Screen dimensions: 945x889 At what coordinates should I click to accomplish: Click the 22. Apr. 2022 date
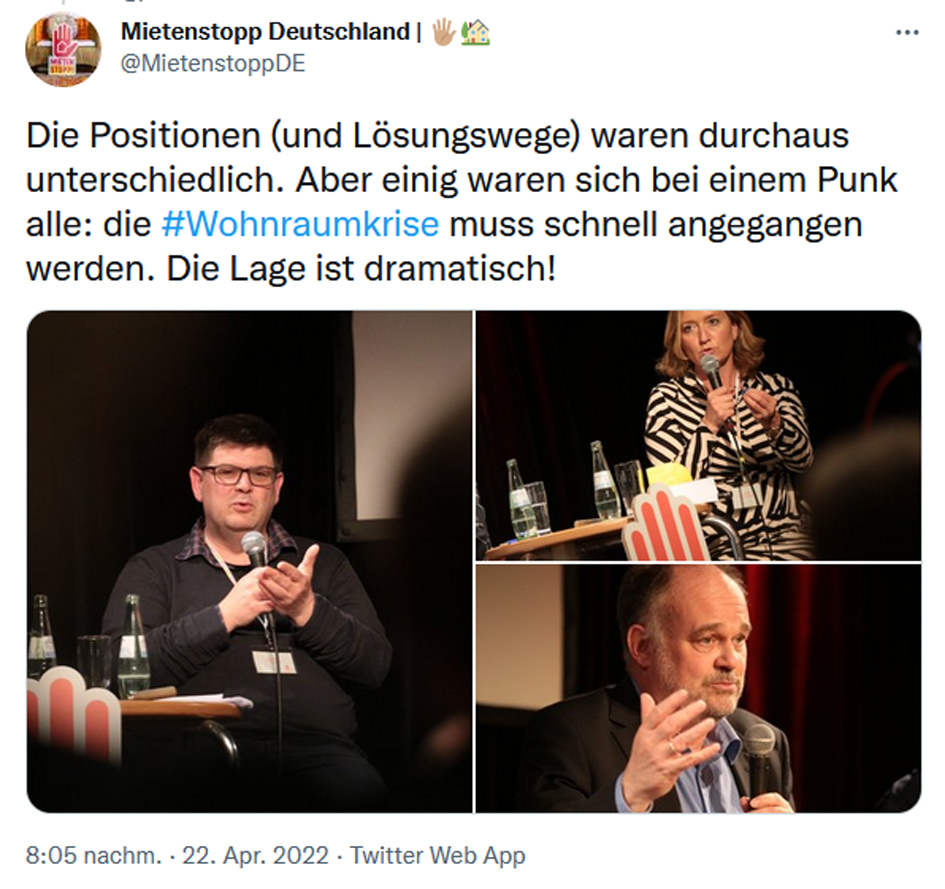pos(255,855)
